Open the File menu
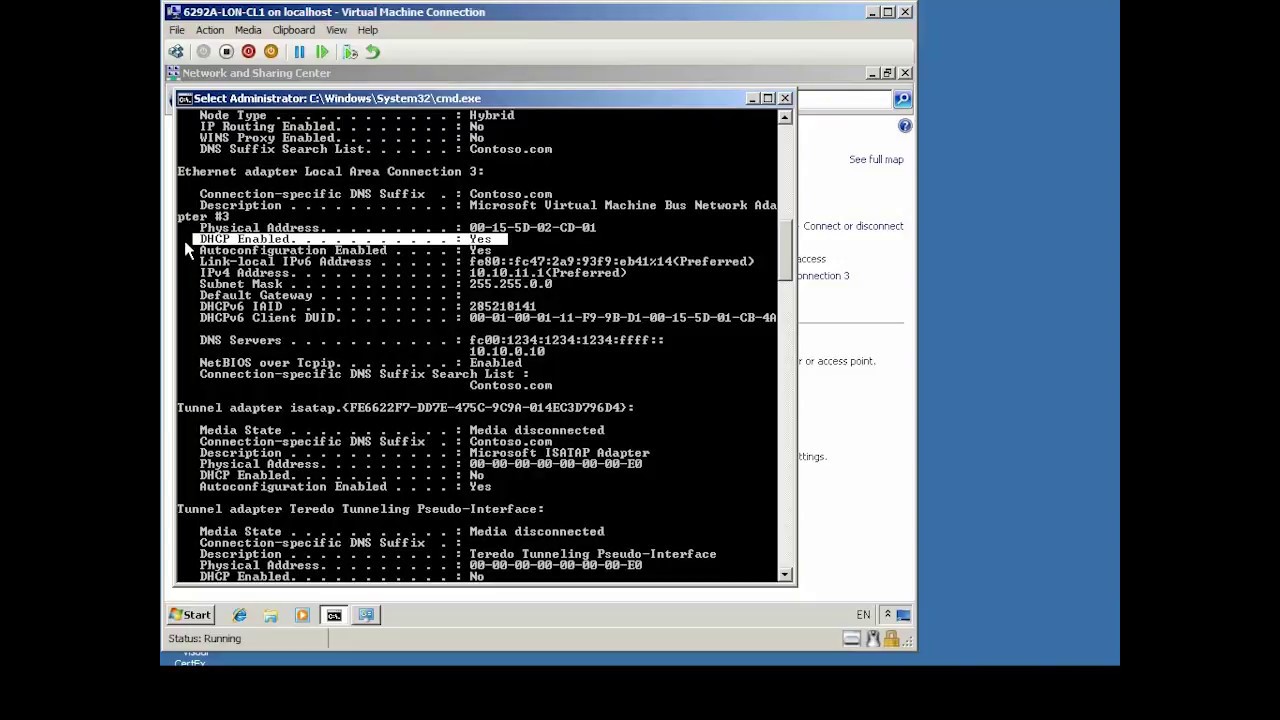 click(176, 30)
